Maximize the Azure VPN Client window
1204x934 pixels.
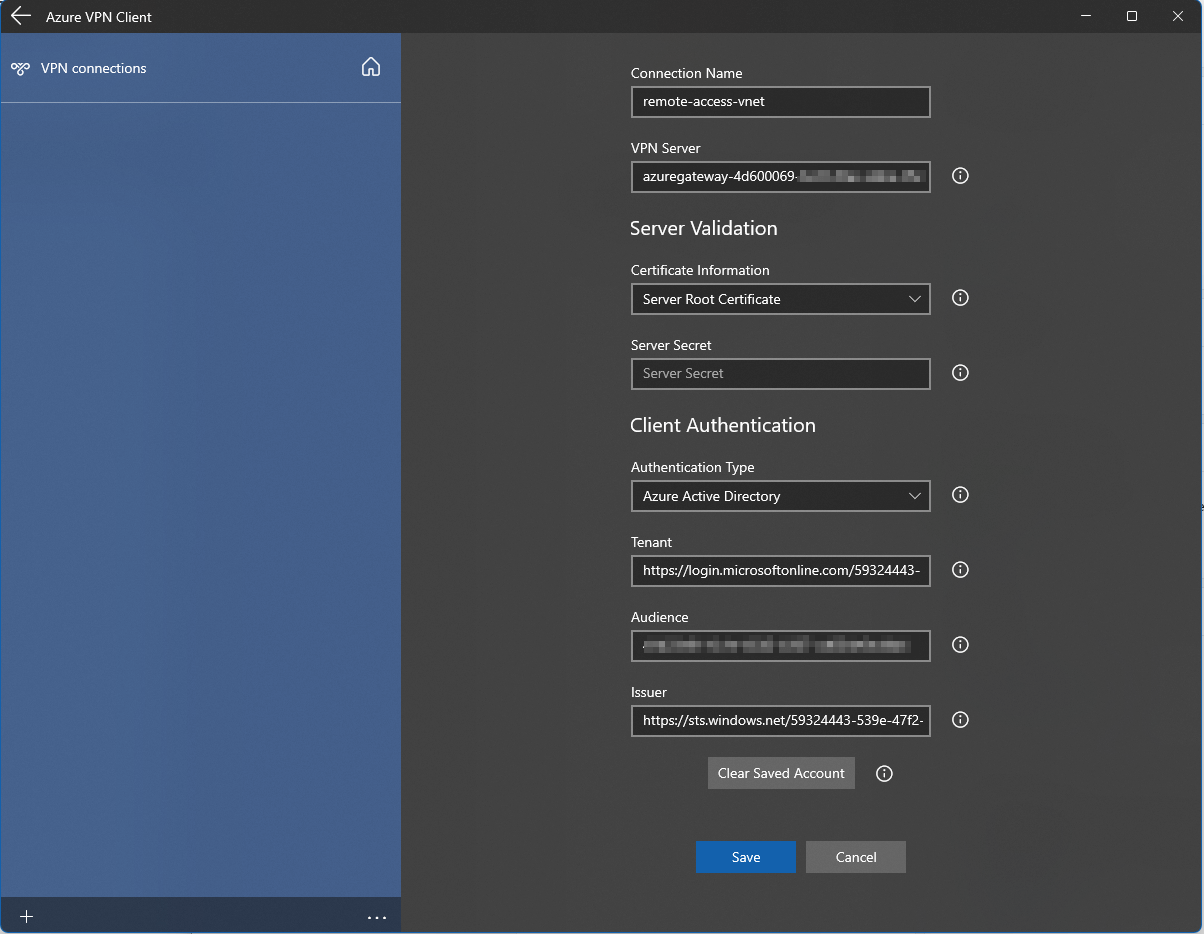(x=1132, y=16)
